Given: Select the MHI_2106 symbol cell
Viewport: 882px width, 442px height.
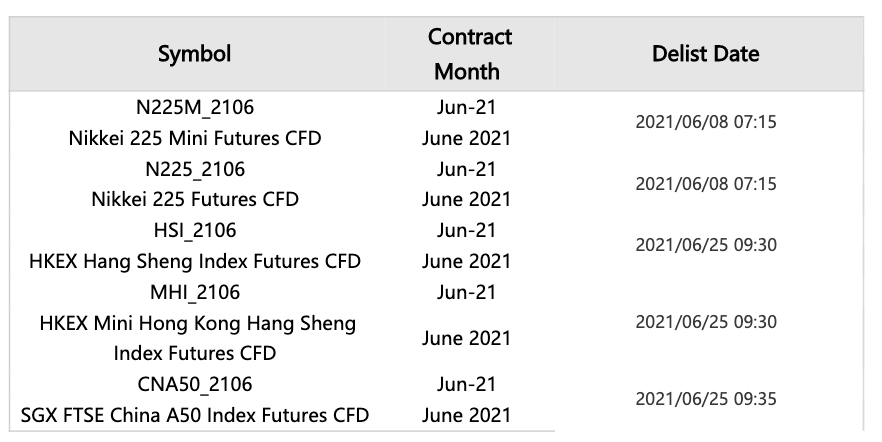Looking at the screenshot, I should (195, 292).
